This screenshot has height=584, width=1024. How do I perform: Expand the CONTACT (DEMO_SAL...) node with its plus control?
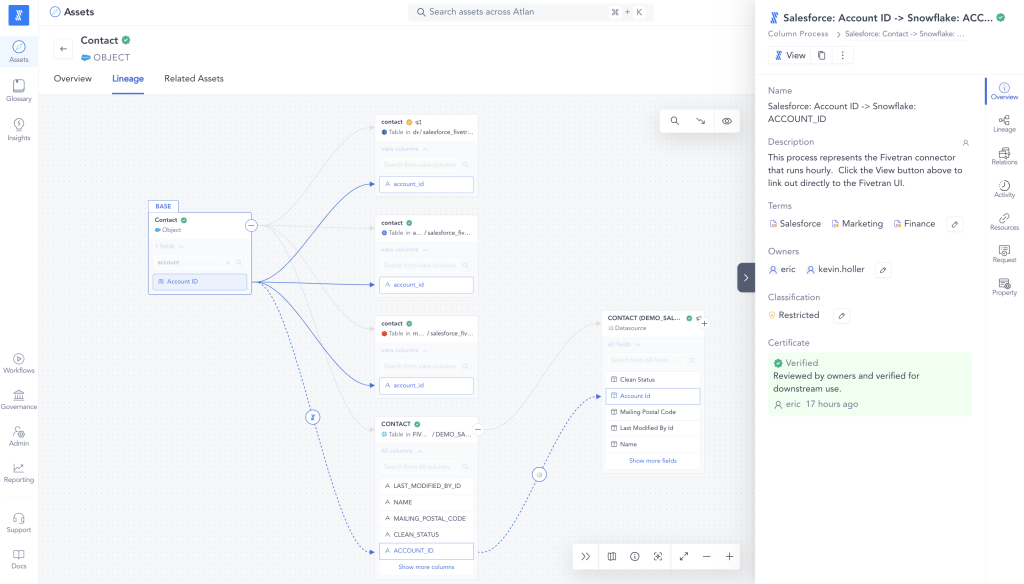click(704, 322)
